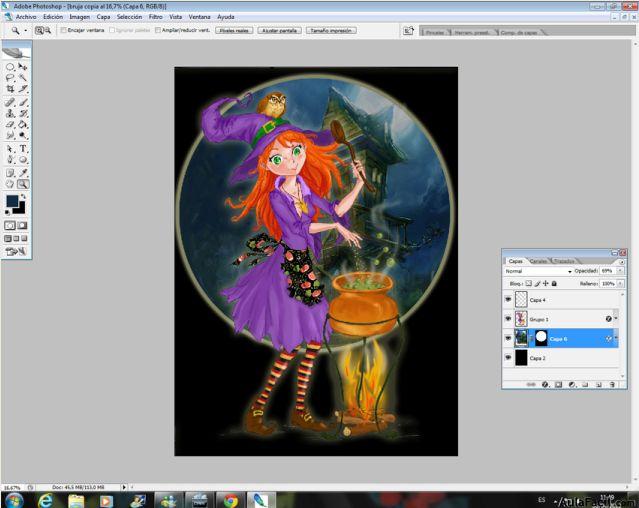
Task: Select the Move tool
Action: click(x=23, y=66)
